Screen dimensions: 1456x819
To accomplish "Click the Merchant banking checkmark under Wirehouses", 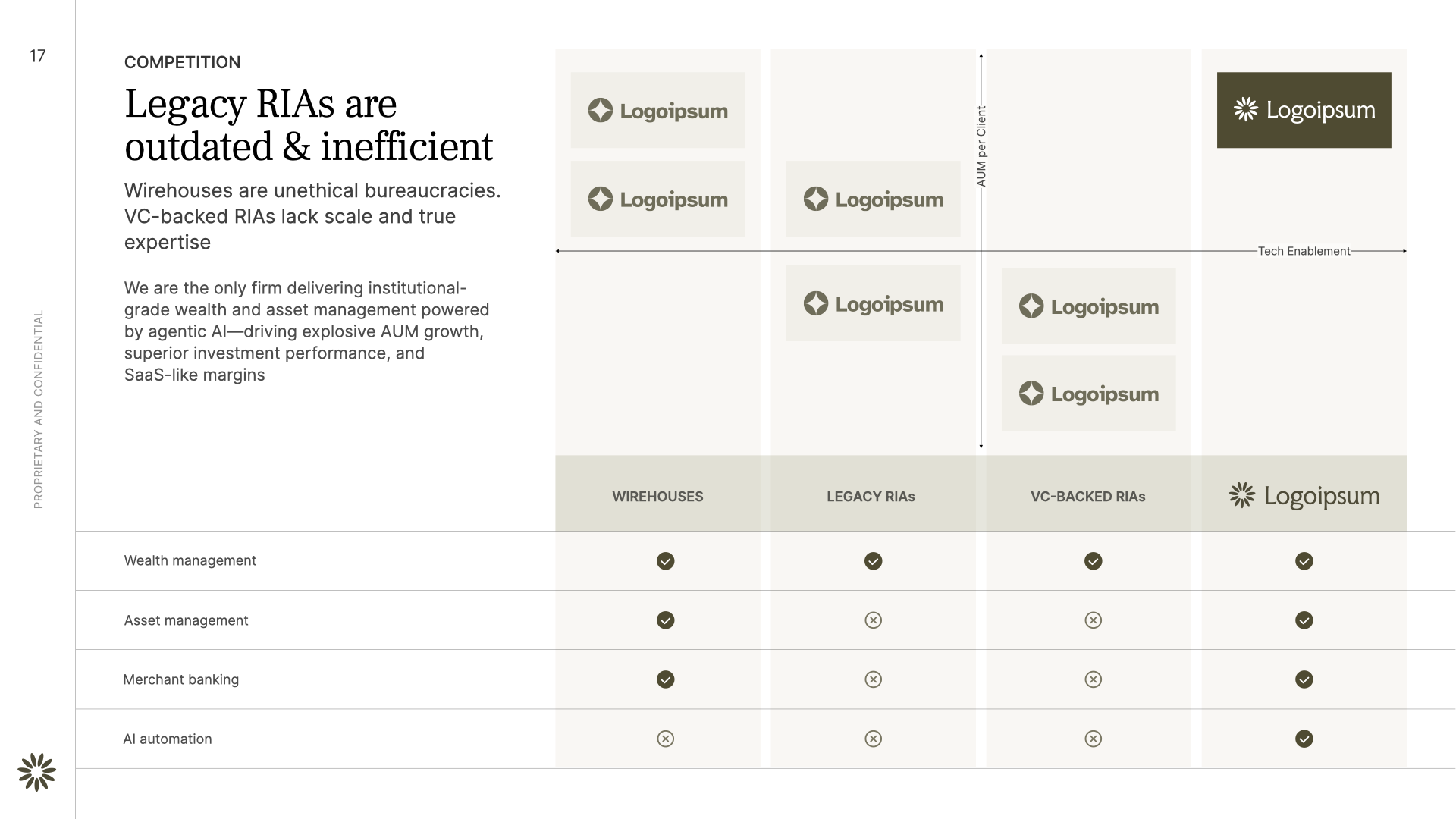I will click(665, 679).
